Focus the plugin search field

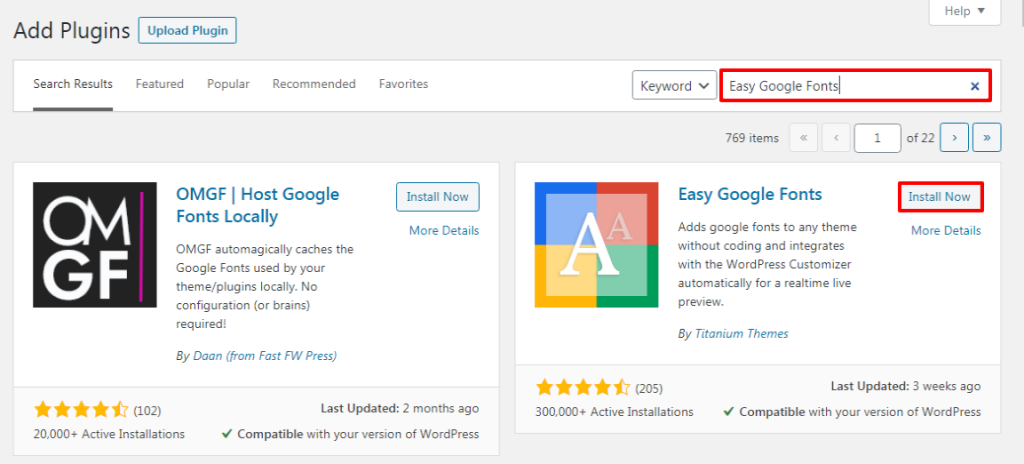tap(856, 86)
